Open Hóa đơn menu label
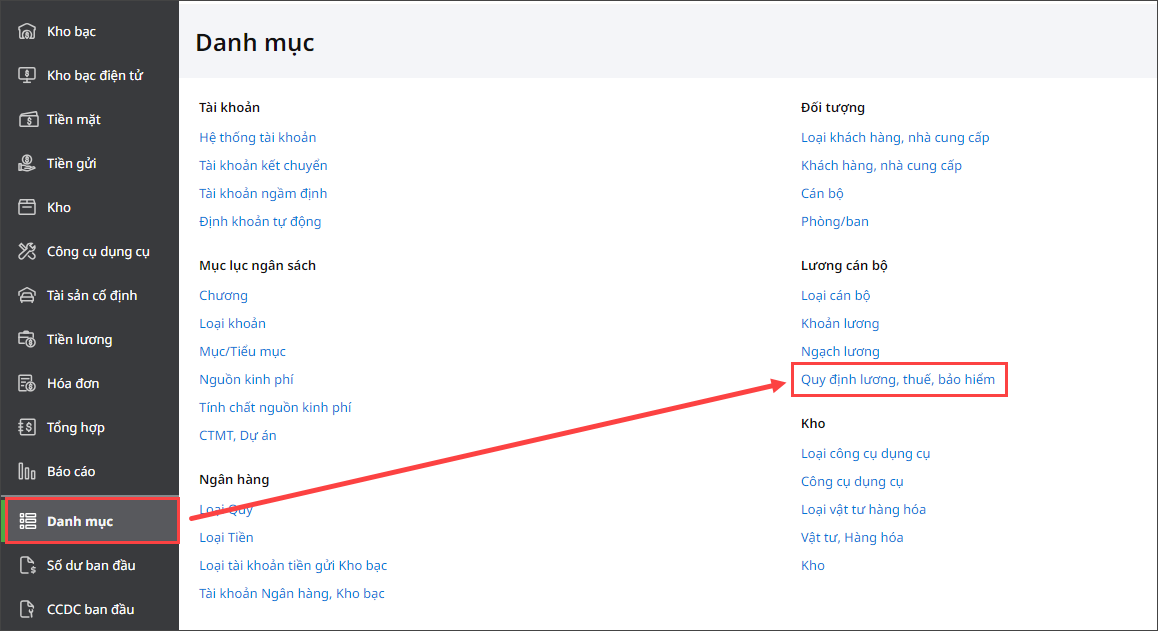The image size is (1158, 631). tap(73, 383)
